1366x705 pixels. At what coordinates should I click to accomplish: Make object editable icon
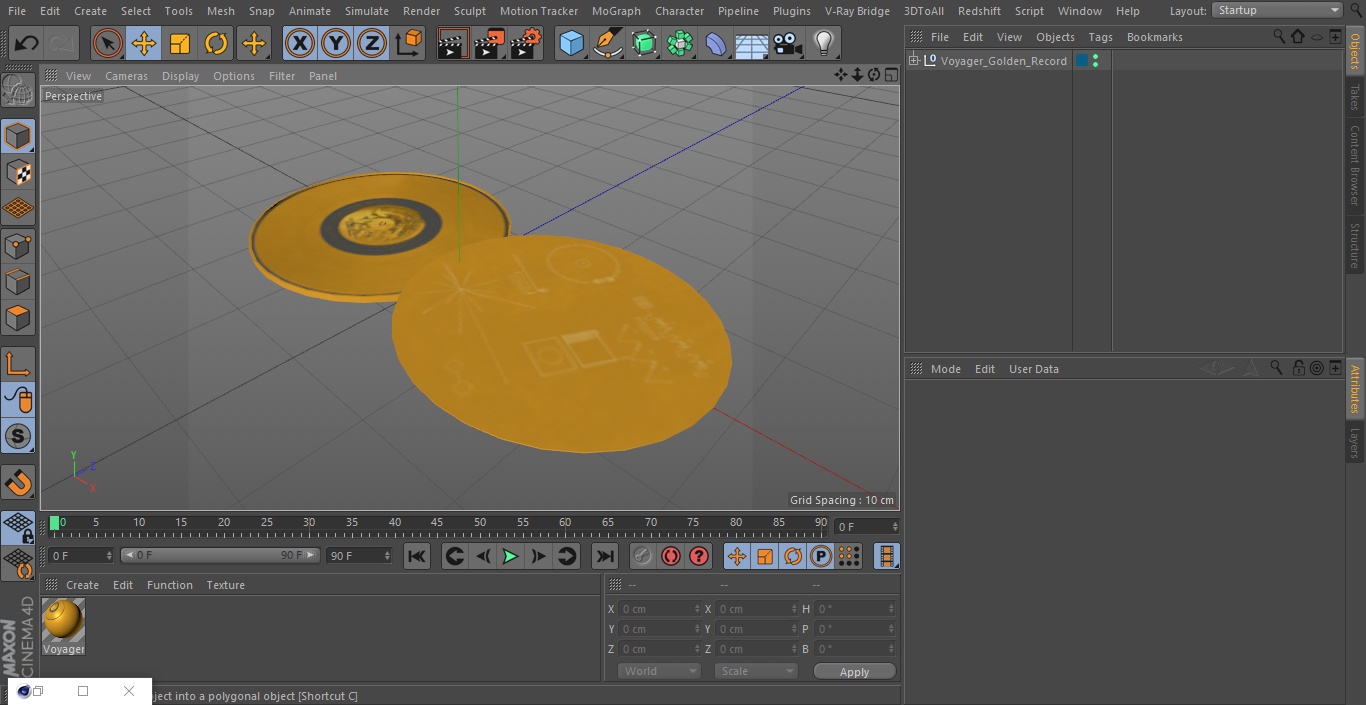pyautogui.click(x=18, y=91)
